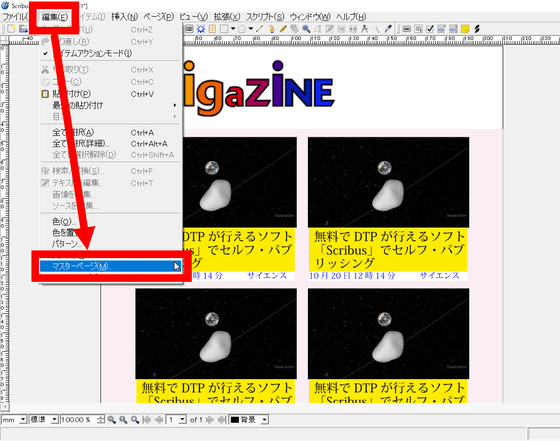Go to the last page arrow
The width and height of the screenshot is (560, 441).
click(x=221, y=420)
